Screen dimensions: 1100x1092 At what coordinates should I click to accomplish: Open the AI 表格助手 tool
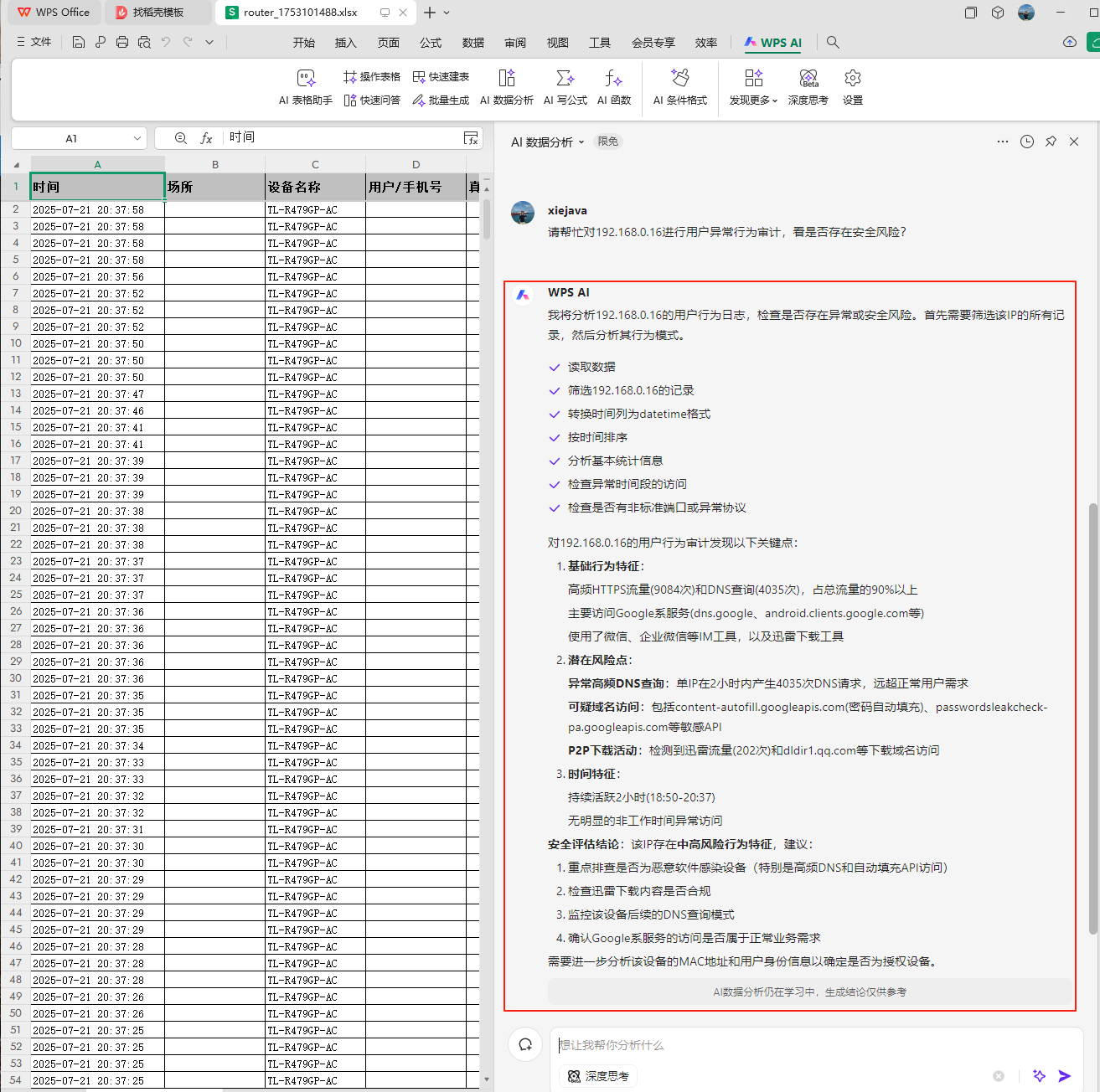[x=303, y=88]
